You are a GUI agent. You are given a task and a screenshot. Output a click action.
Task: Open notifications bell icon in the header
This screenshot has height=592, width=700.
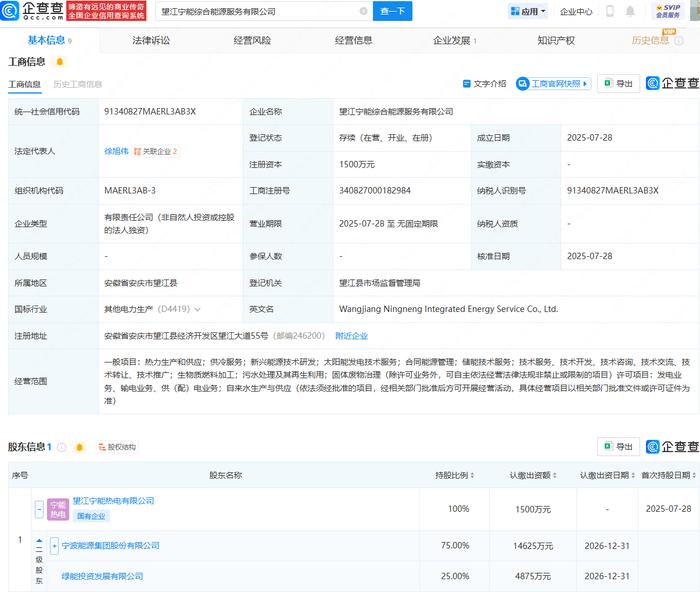click(x=630, y=11)
